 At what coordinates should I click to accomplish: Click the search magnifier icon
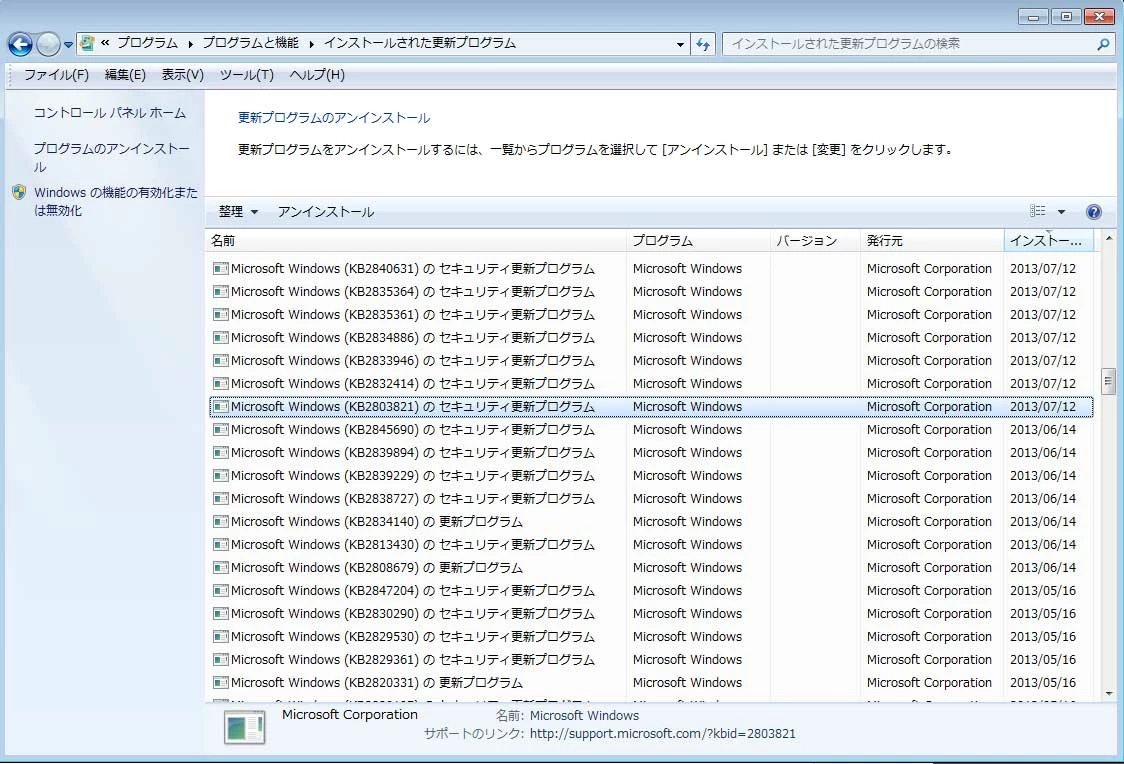click(1103, 44)
